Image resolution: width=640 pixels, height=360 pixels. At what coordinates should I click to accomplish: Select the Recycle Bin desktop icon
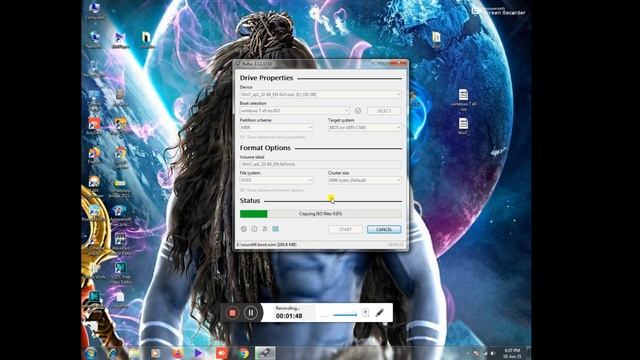click(94, 69)
